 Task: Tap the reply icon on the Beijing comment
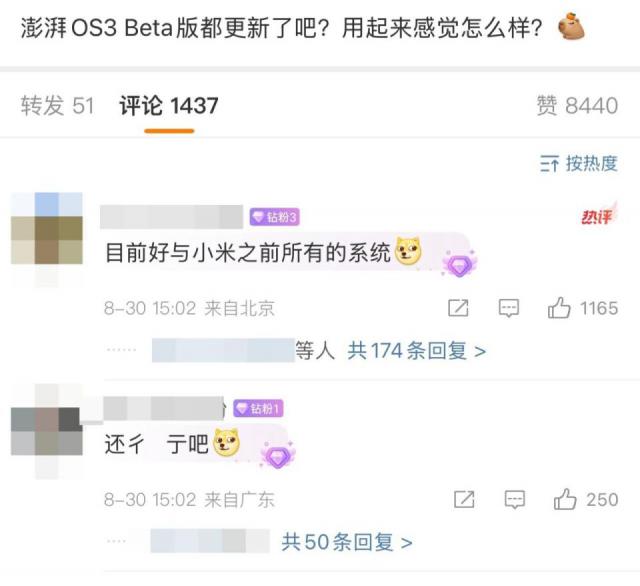(509, 308)
